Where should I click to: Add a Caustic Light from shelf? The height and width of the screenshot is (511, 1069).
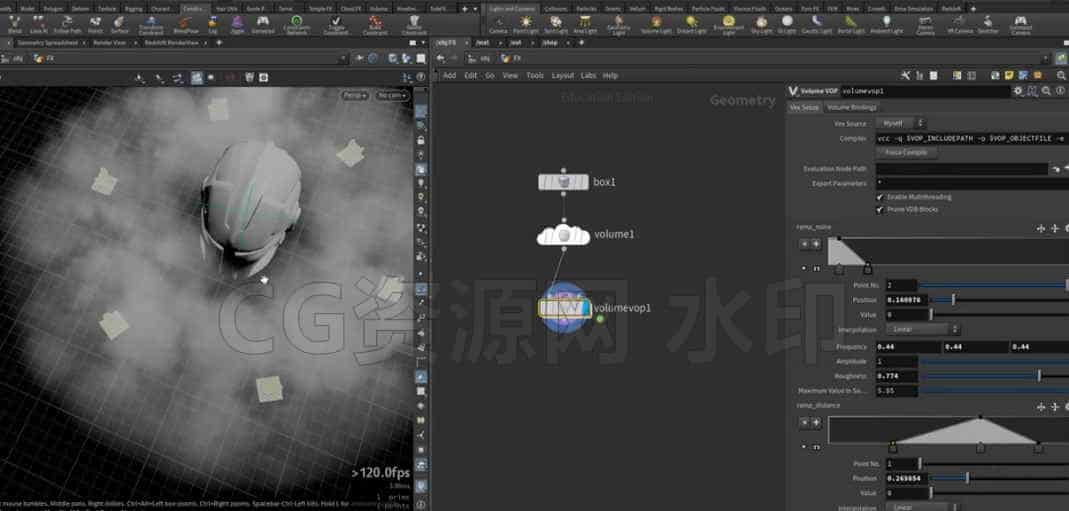coord(815,25)
